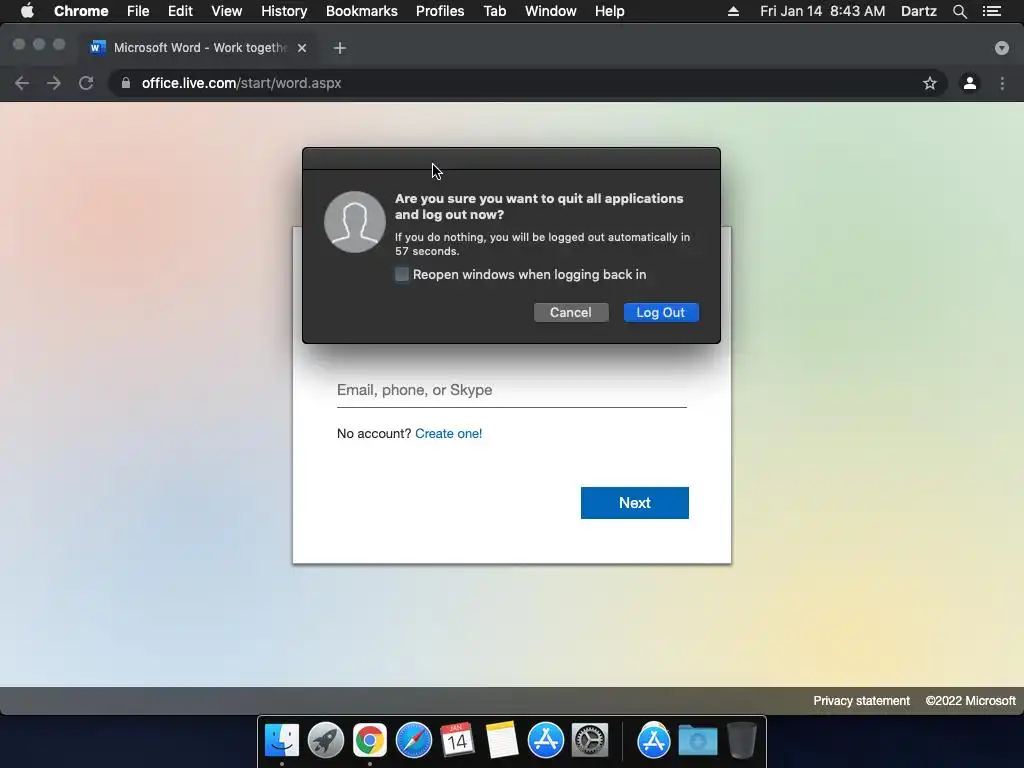Image resolution: width=1024 pixels, height=768 pixels.
Task: Confirm with the Log Out button
Action: click(661, 312)
